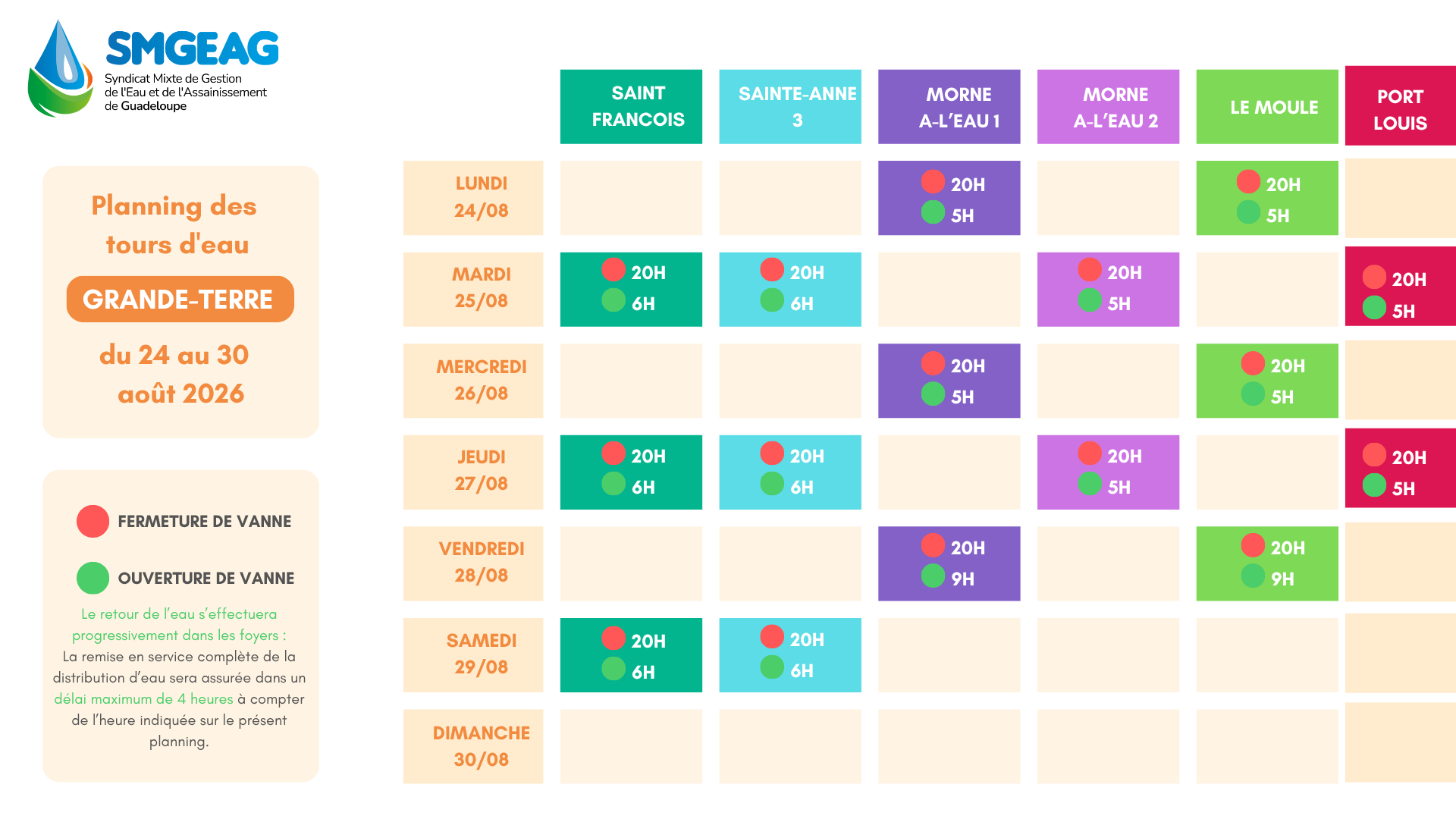Select the SAINT FRANCOIS column header

[631, 107]
